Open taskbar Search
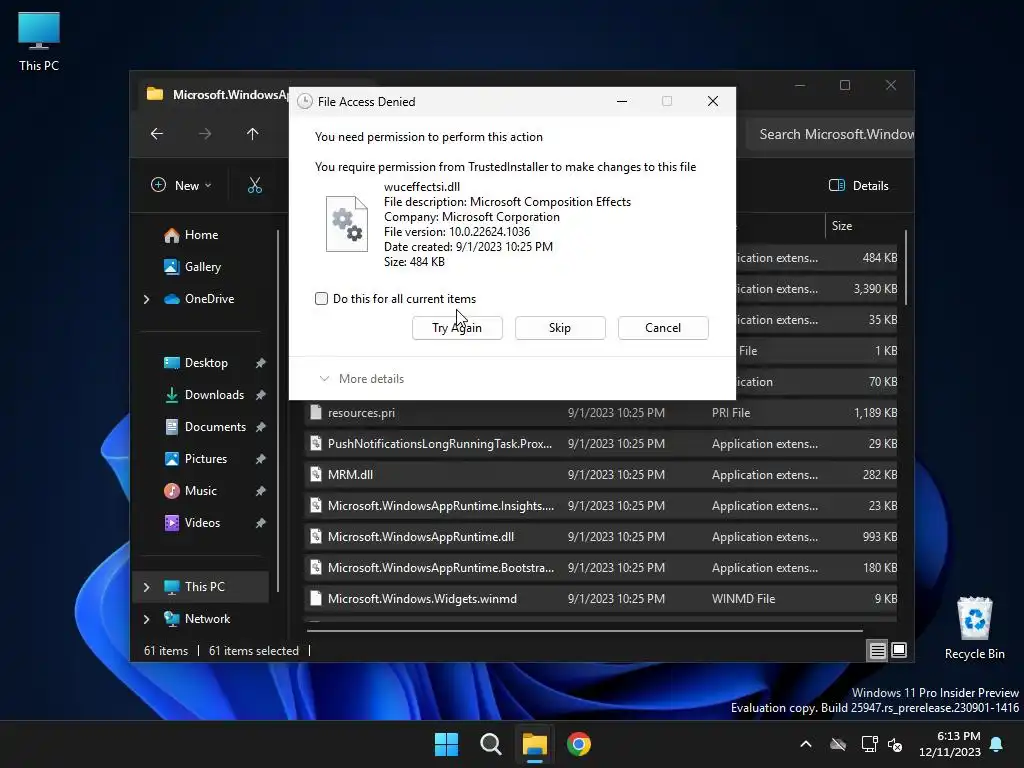Image resolution: width=1024 pixels, height=768 pixels. tap(490, 744)
